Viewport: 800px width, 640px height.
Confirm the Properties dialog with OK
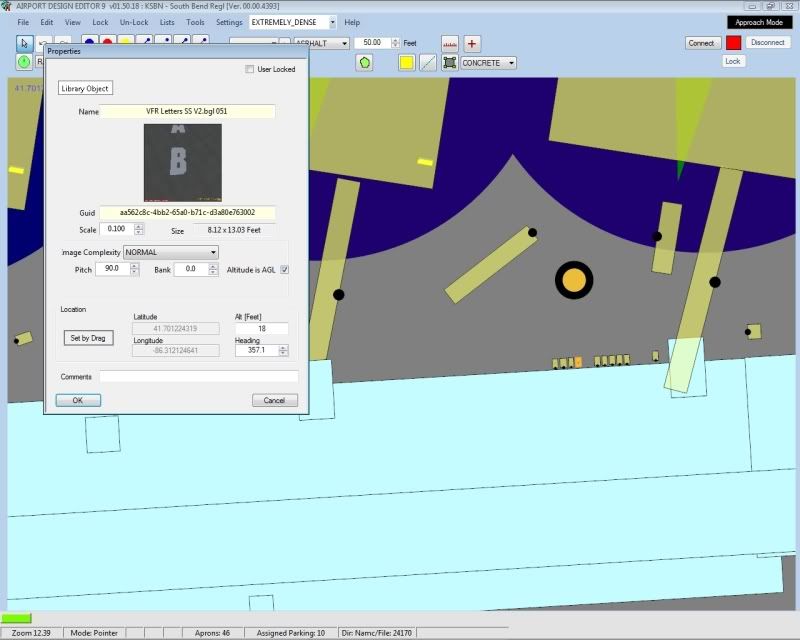coord(78,399)
